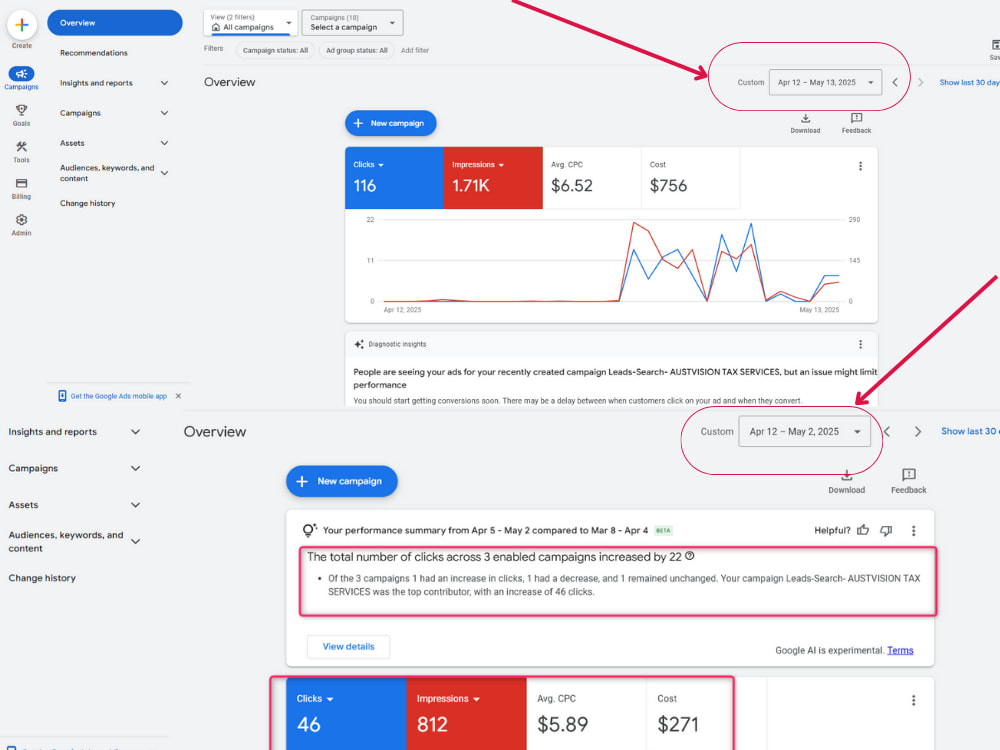Go to previous date range in lower overview

(x=887, y=432)
